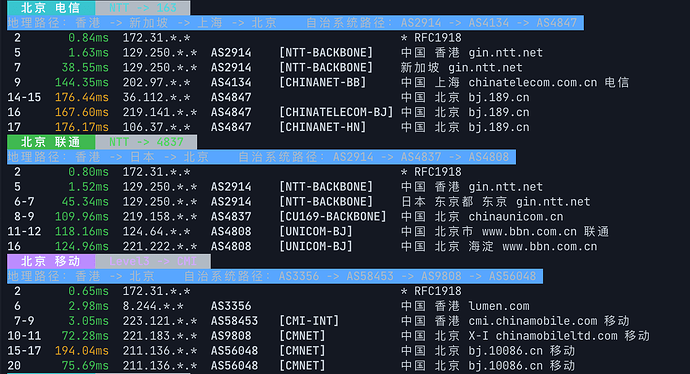
Task: Select the 1.63ms latency value
Action: pyautogui.click(x=88, y=53)
